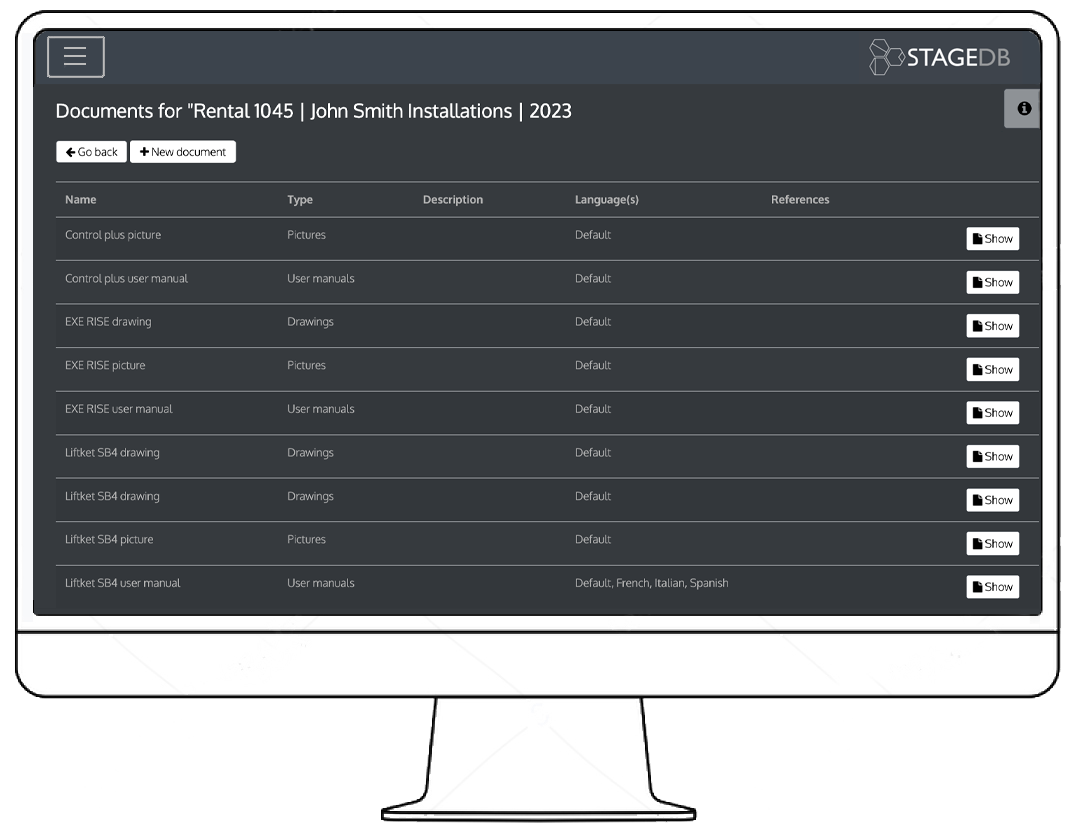Select the 'EXE RISE drawing' name cell
Screen dimensions: 1073x833
(108, 322)
